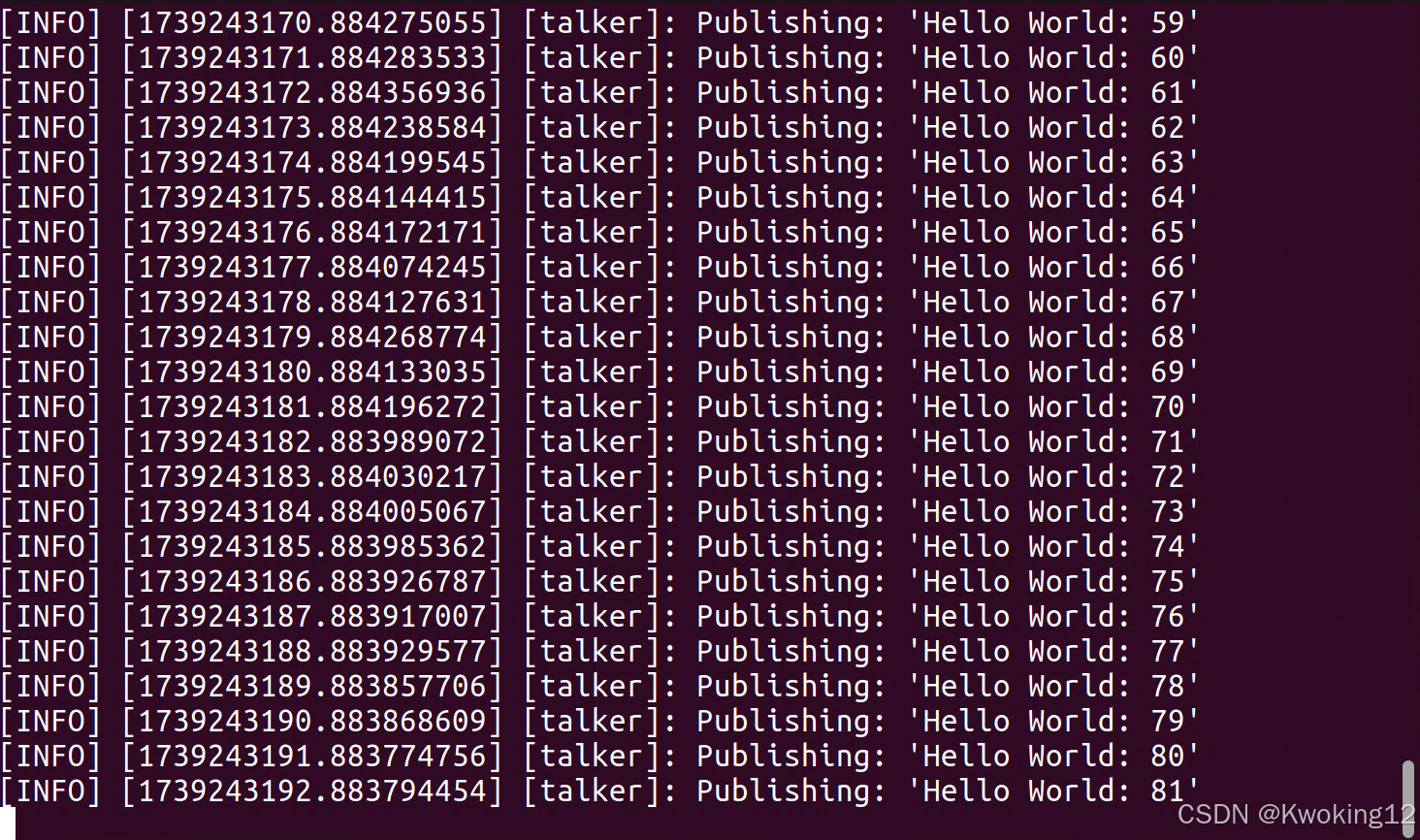Click the 'Hello World: 81' message text

point(1053,791)
